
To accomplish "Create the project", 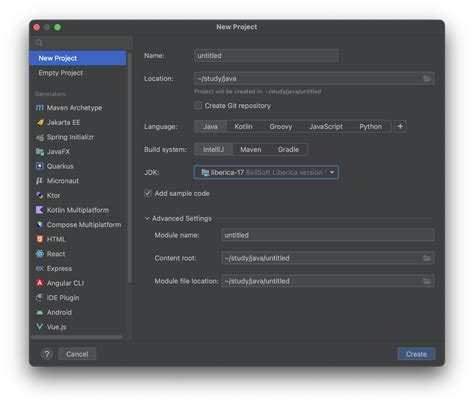I will pyautogui.click(x=416, y=354).
